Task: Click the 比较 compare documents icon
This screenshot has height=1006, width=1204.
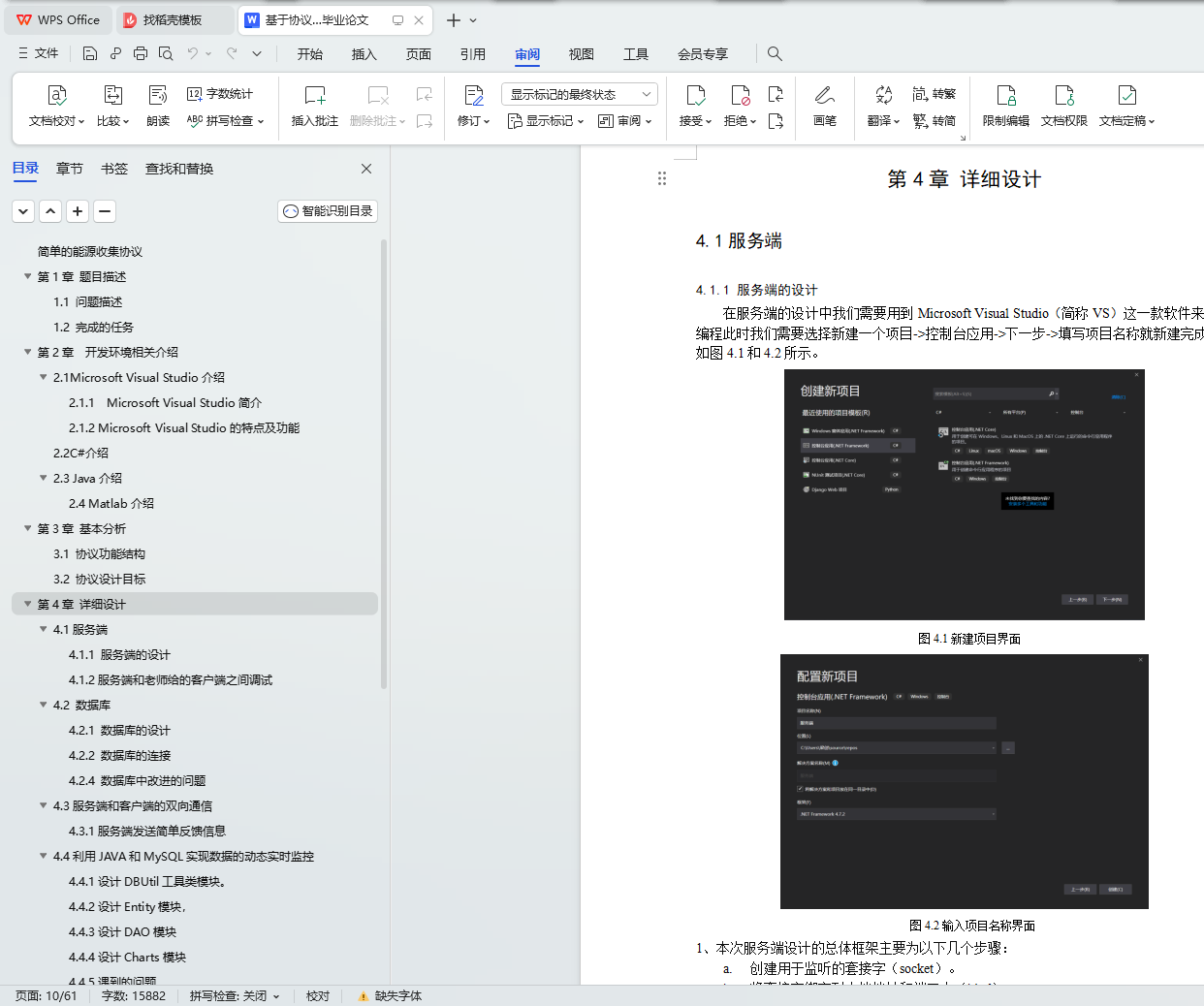Action: pos(112,95)
